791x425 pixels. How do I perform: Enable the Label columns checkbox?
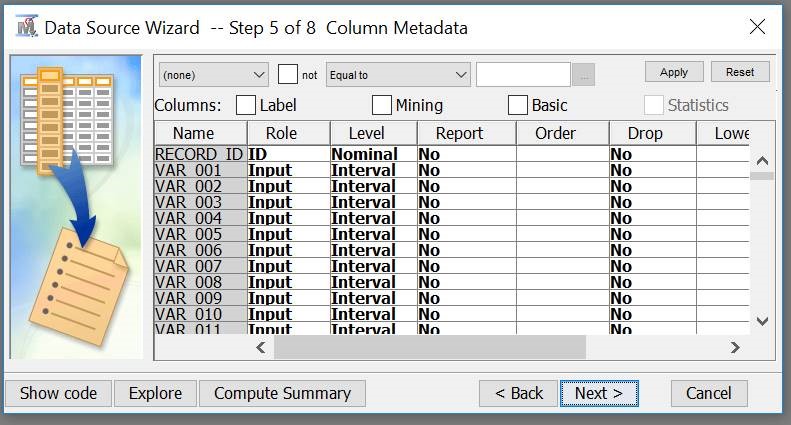click(x=246, y=105)
